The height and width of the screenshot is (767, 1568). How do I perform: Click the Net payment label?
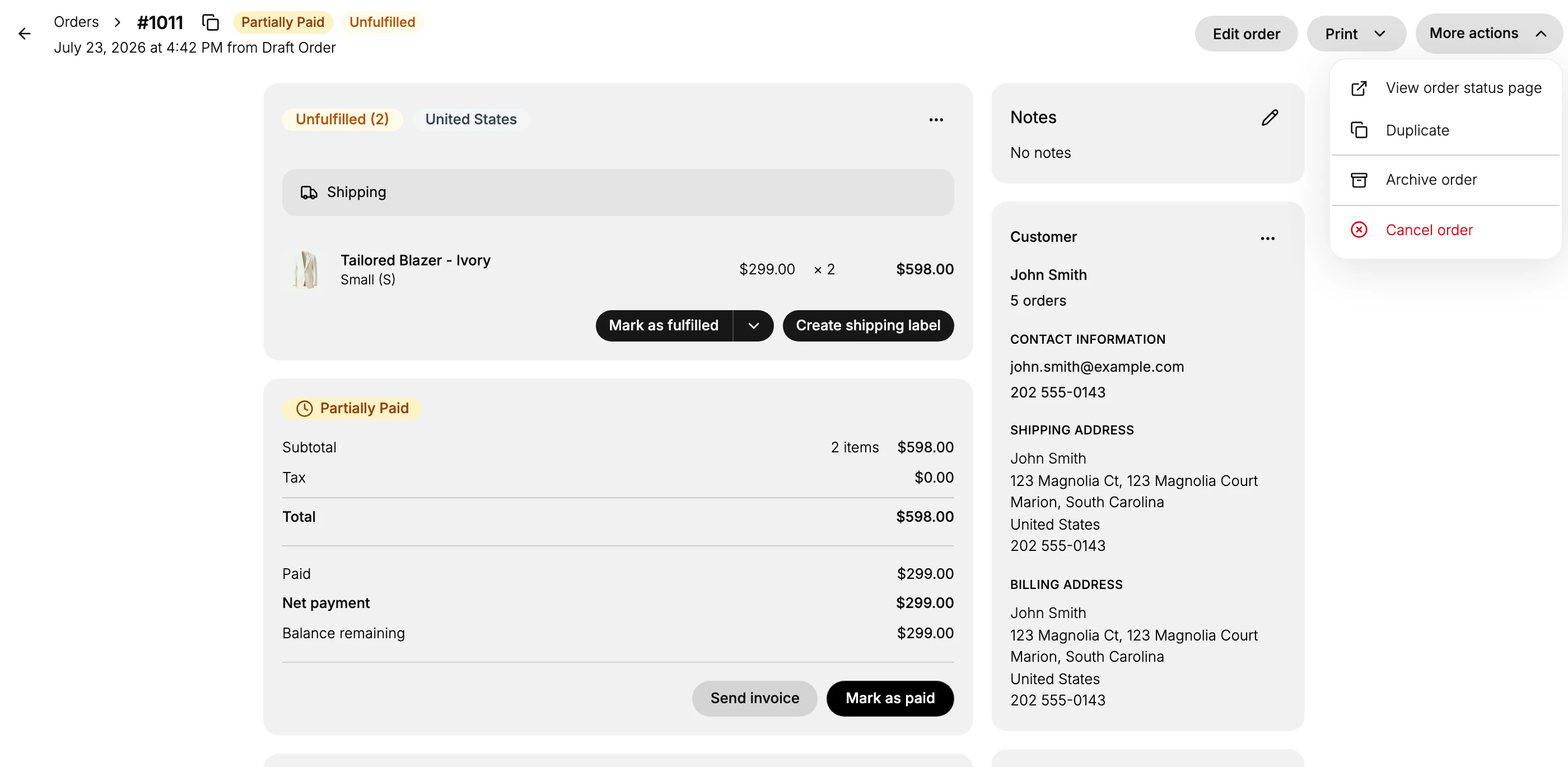[326, 604]
